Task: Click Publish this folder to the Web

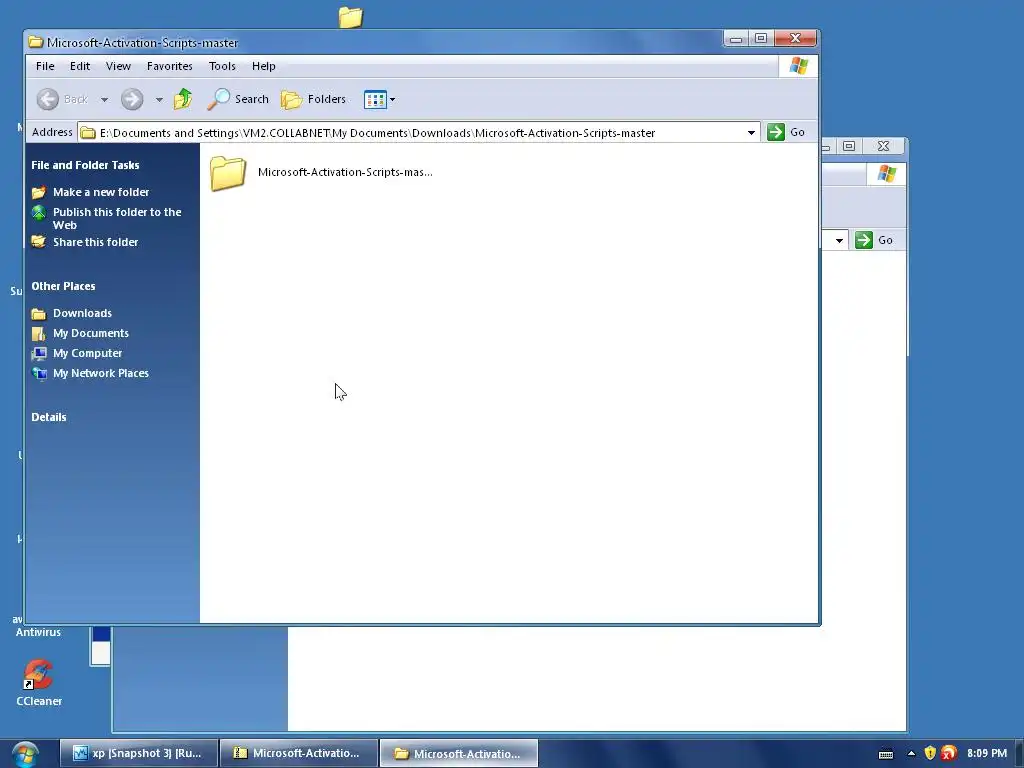Action: point(117,218)
